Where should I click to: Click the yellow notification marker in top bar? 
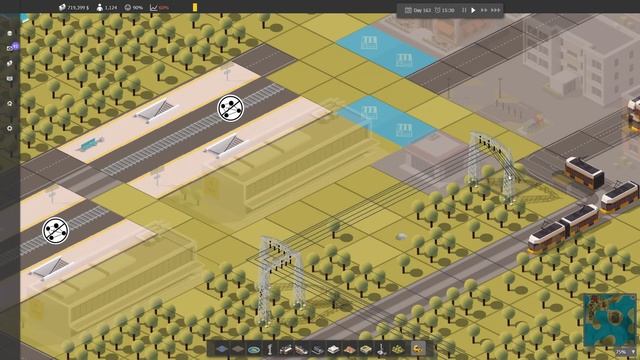[x=195, y=7]
